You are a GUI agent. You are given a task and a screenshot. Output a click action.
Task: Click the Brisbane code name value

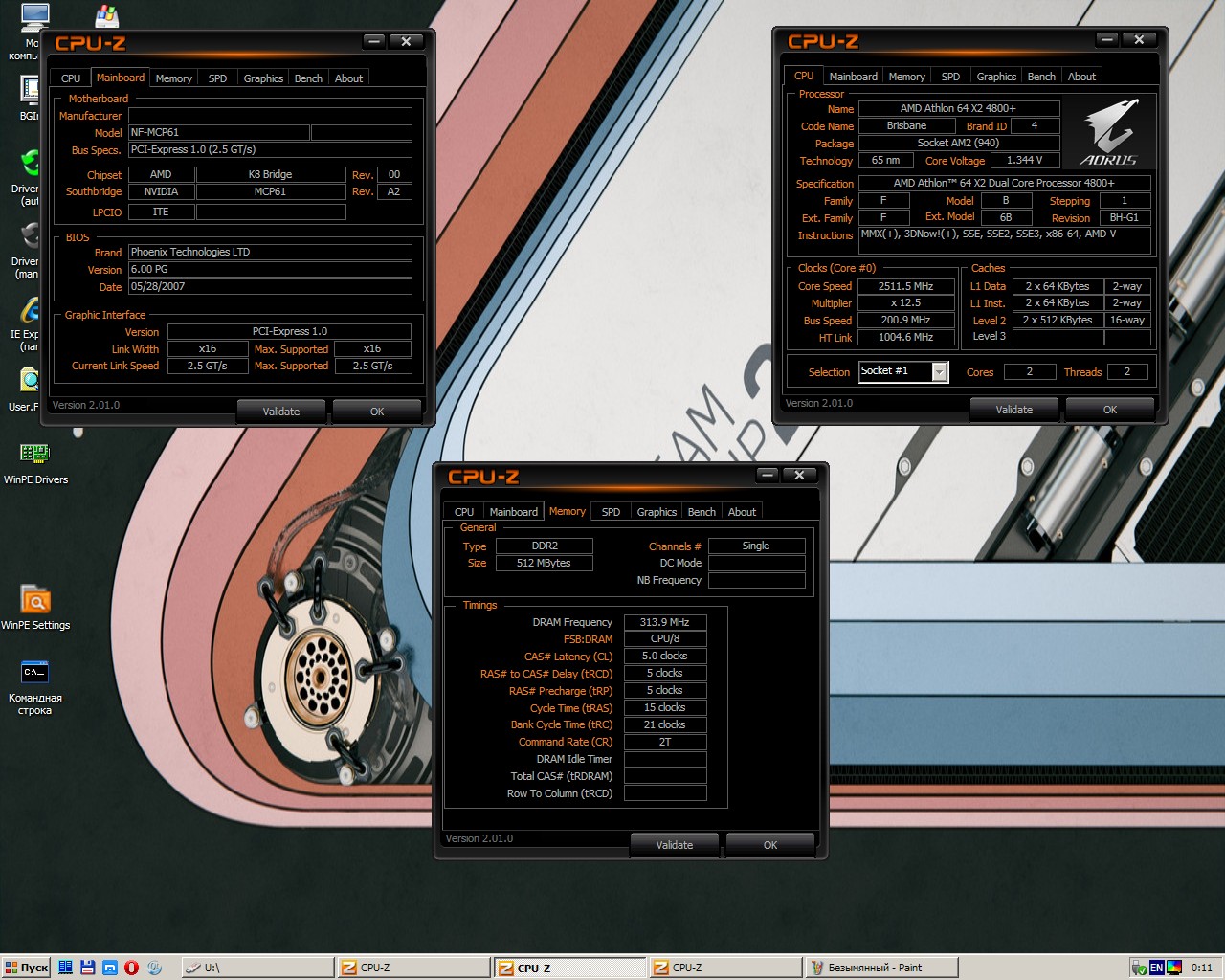click(906, 125)
